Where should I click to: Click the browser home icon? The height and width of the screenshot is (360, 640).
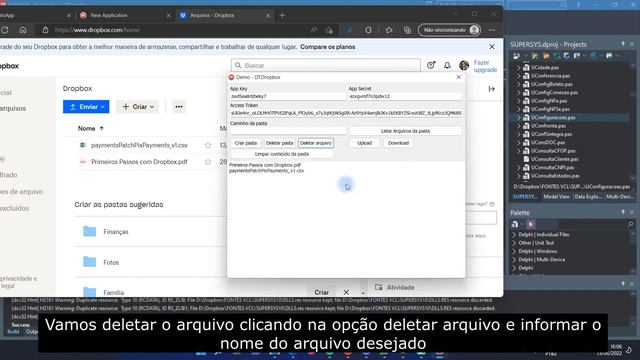(x=23, y=30)
